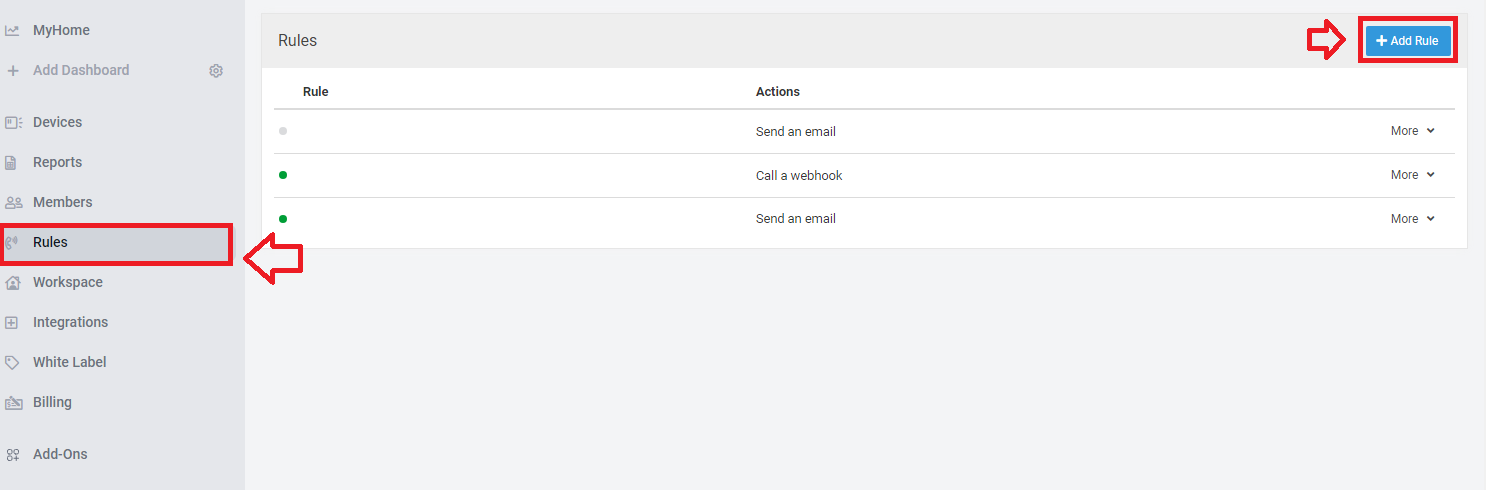The image size is (1486, 490).
Task: Click the Members people icon
Action: 13,203
